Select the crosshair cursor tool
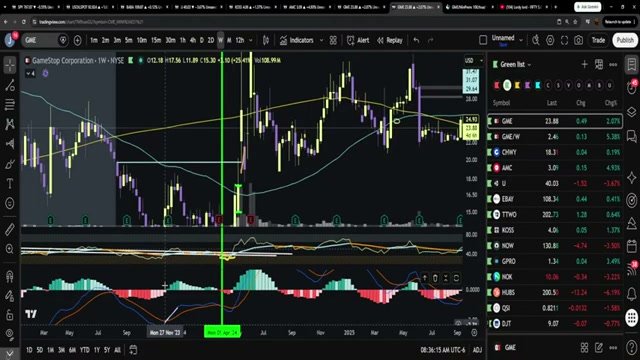Image resolution: width=640 pixels, height=360 pixels. point(10,65)
